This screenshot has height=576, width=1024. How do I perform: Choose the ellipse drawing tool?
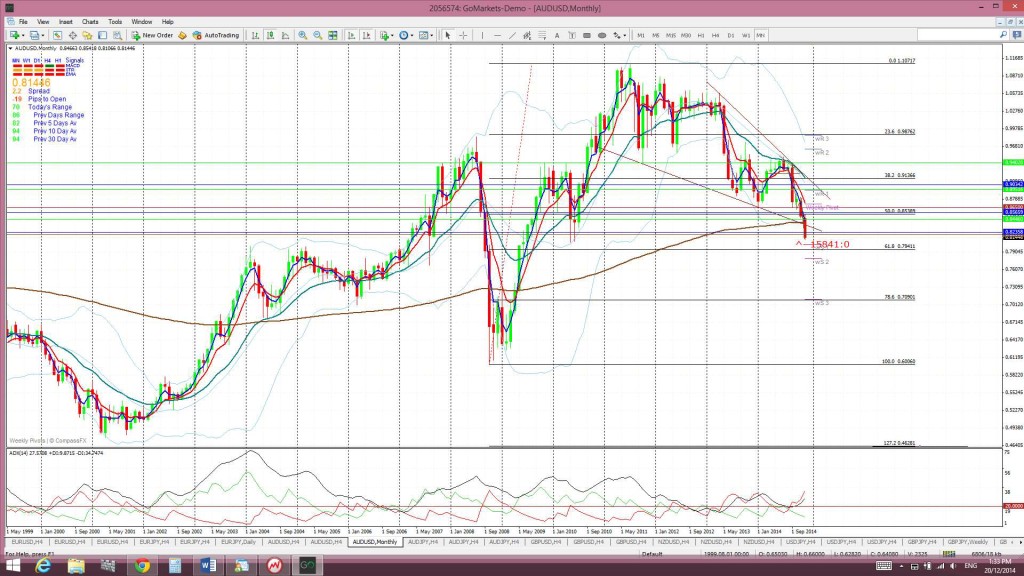pos(602,35)
